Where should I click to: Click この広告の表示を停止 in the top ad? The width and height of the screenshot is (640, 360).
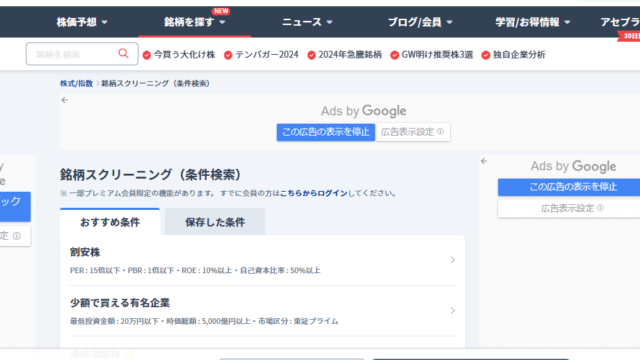pyautogui.click(x=326, y=132)
